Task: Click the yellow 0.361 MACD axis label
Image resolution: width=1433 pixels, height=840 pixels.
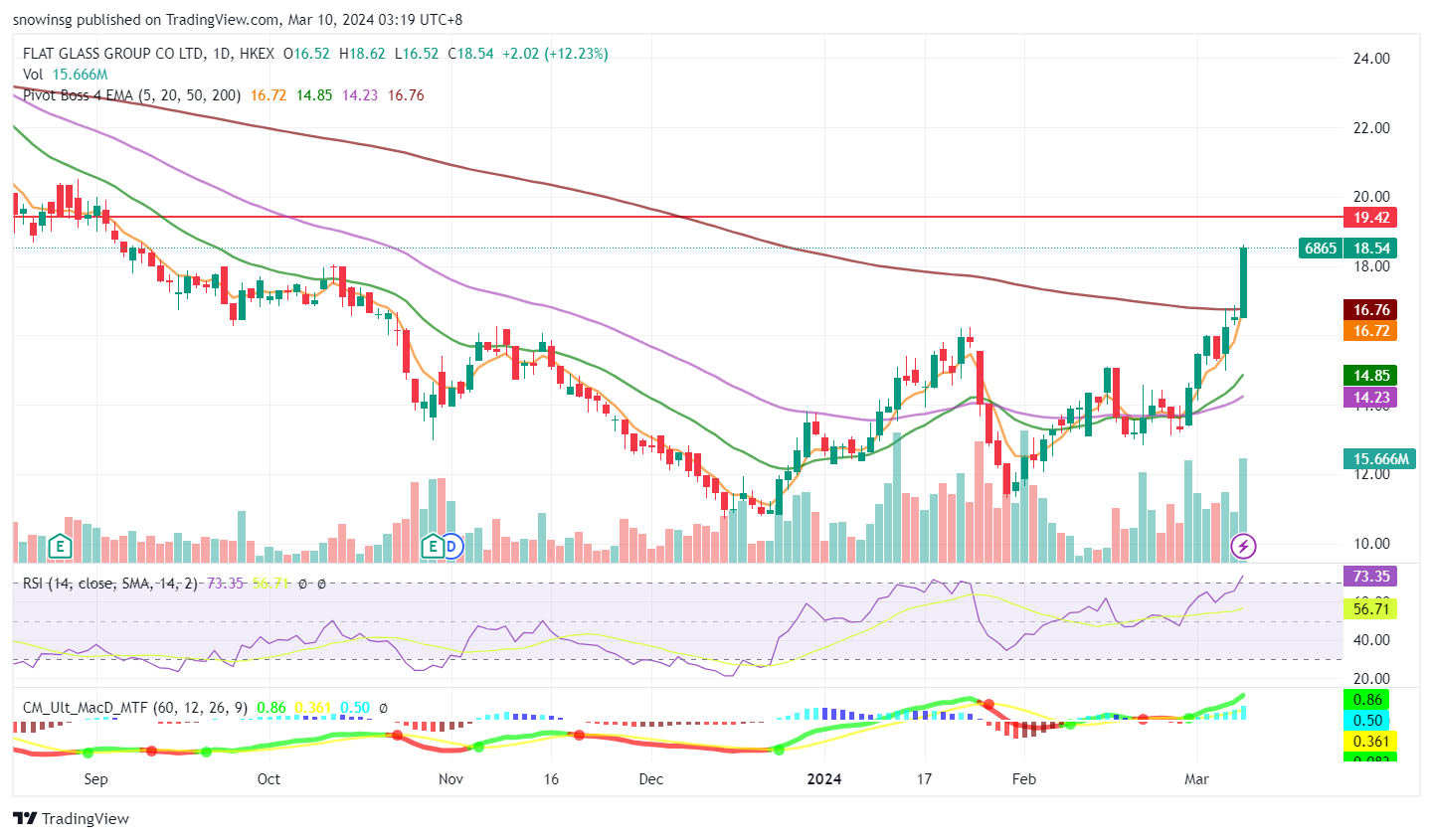Action: pyautogui.click(x=1370, y=742)
